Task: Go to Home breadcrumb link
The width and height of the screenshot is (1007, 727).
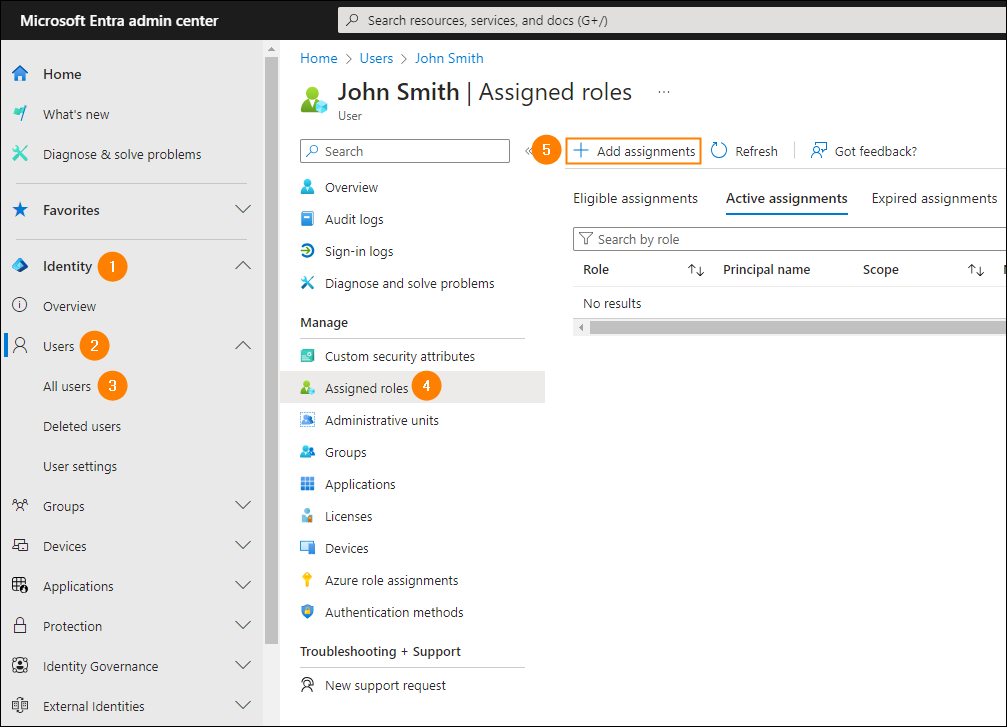Action: pos(319,58)
